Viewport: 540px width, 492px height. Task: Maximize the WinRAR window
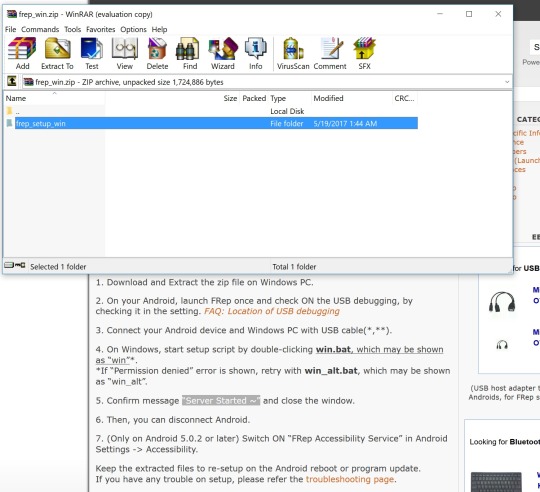469,14
